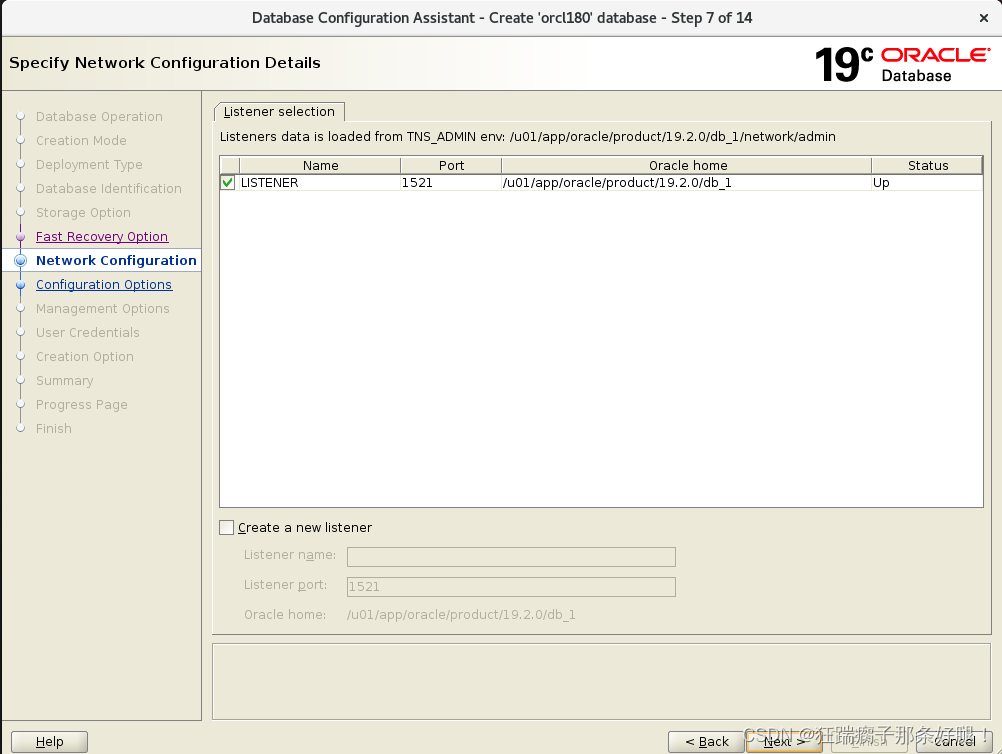Click the Database Identification step
The width and height of the screenshot is (1002, 754).
tap(109, 188)
